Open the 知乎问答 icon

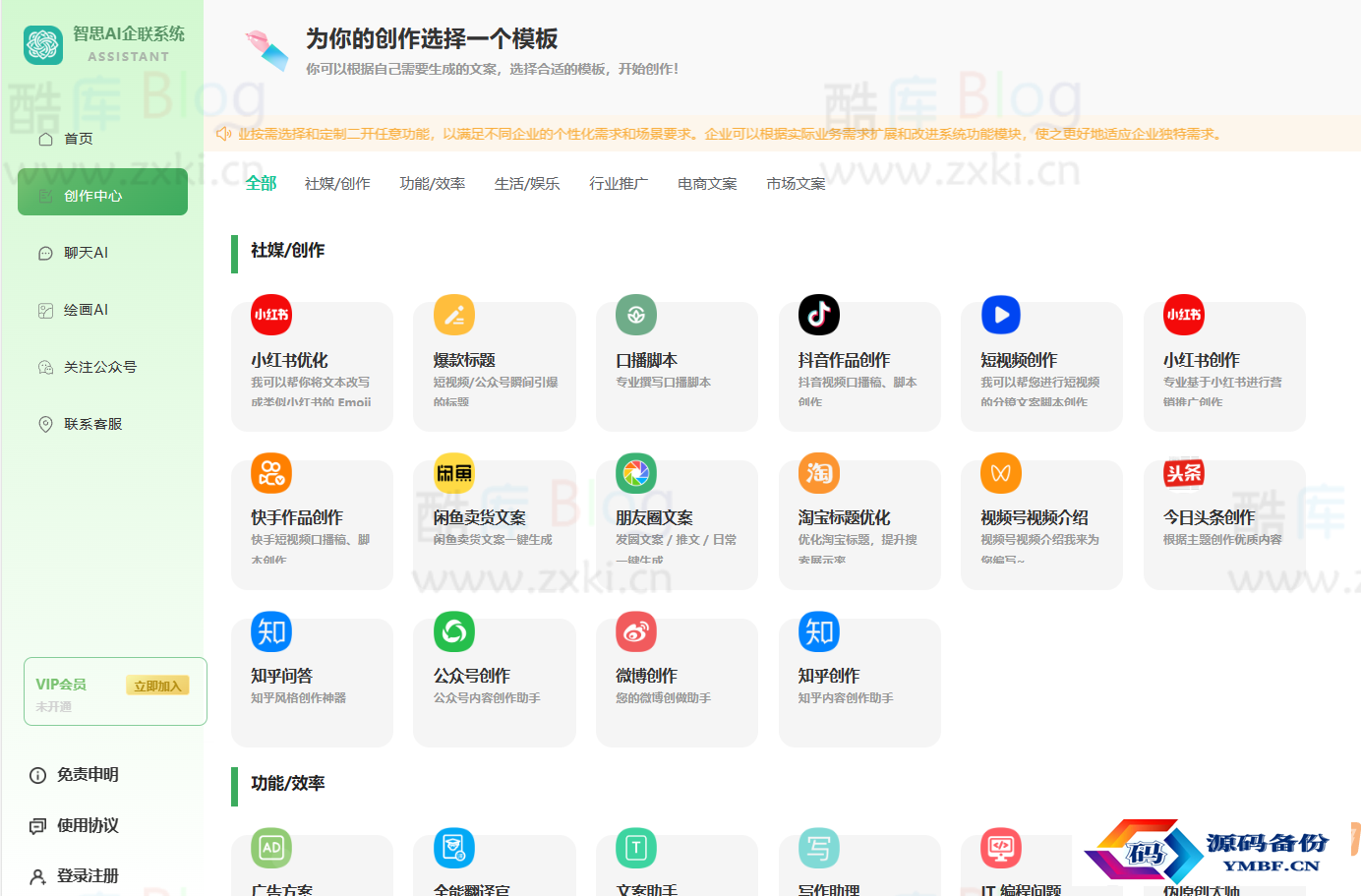point(271,631)
